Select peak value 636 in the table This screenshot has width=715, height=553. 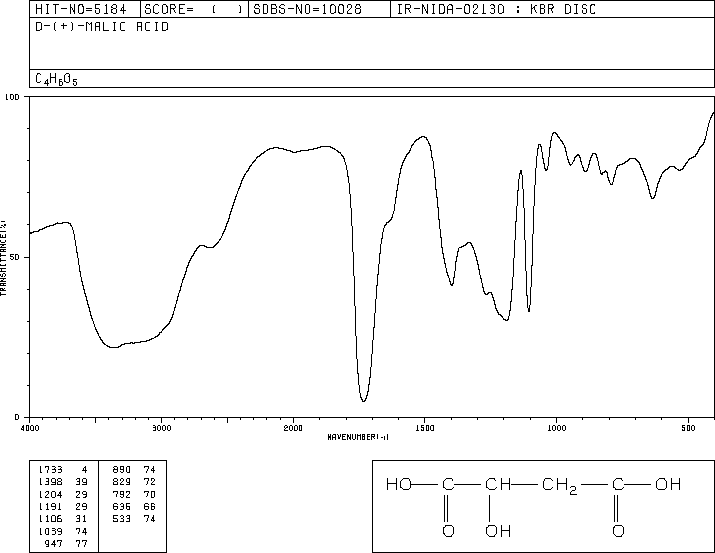122,506
